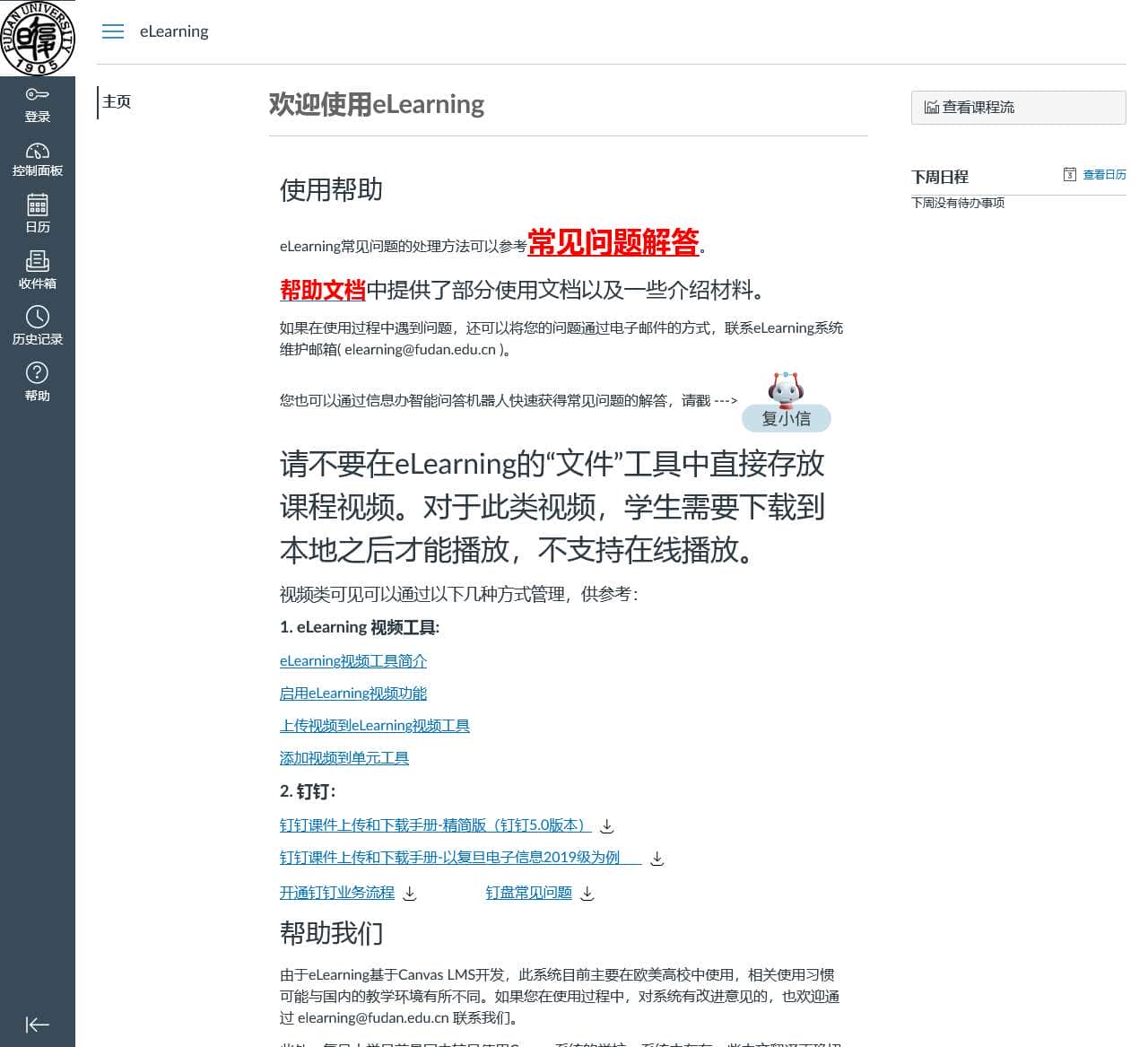The height and width of the screenshot is (1047, 1148).
Task: Open the 常见问题解答 link
Action: coord(614,243)
